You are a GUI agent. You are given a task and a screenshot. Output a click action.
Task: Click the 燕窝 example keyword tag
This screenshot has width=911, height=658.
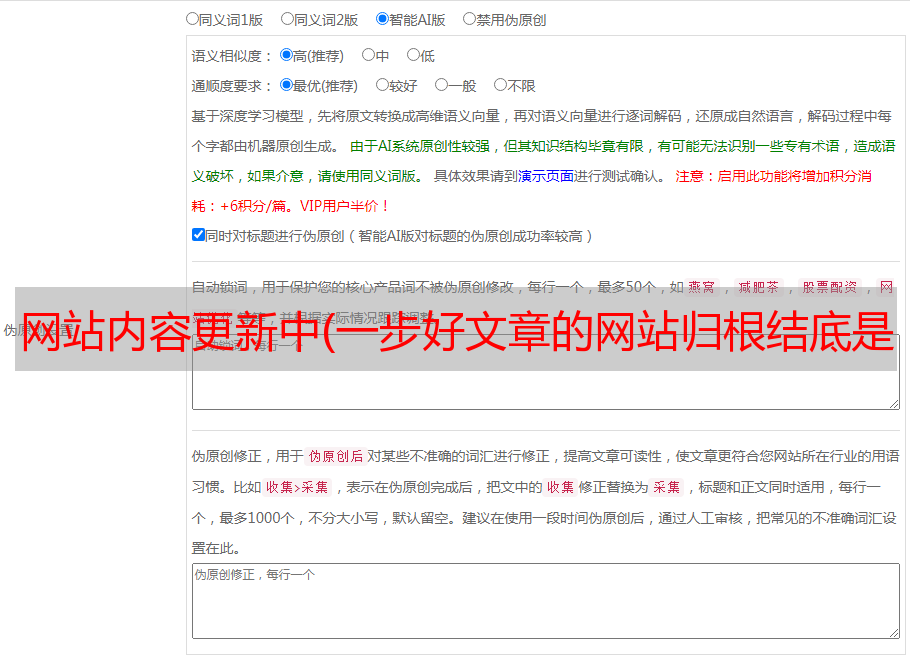point(702,287)
